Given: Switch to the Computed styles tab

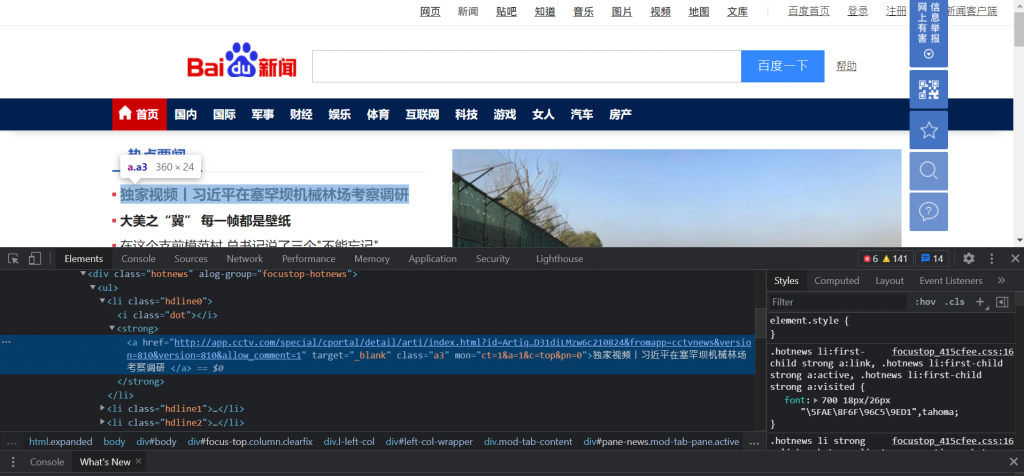Looking at the screenshot, I should [x=837, y=281].
